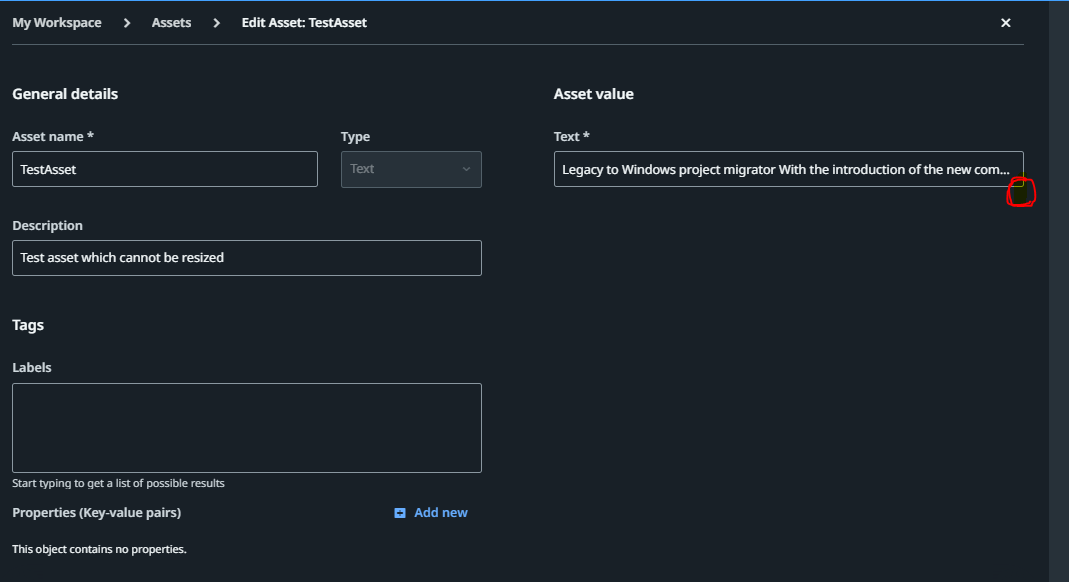The width and height of the screenshot is (1069, 582).
Task: Click the chevron after Assets breadcrumb
Action: [x=216, y=23]
